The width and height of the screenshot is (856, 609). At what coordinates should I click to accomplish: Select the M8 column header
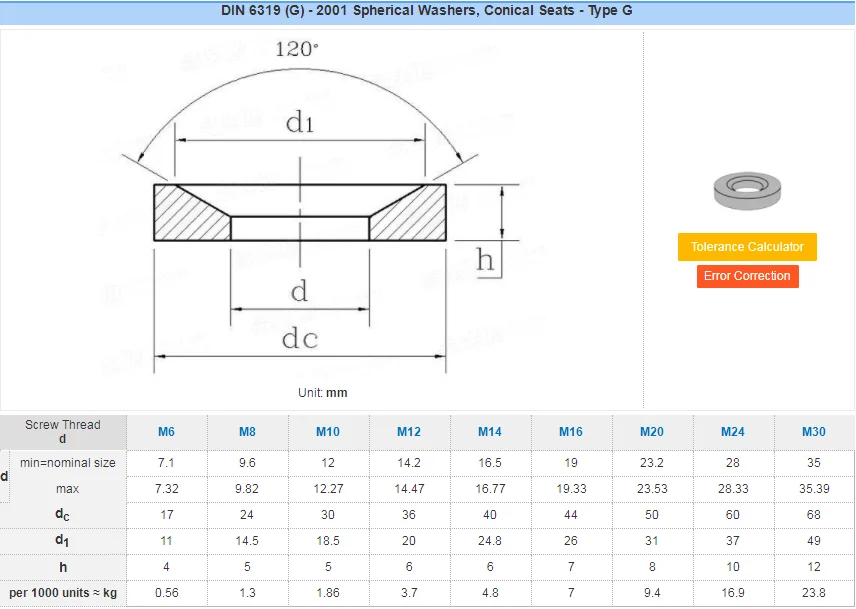click(x=246, y=432)
